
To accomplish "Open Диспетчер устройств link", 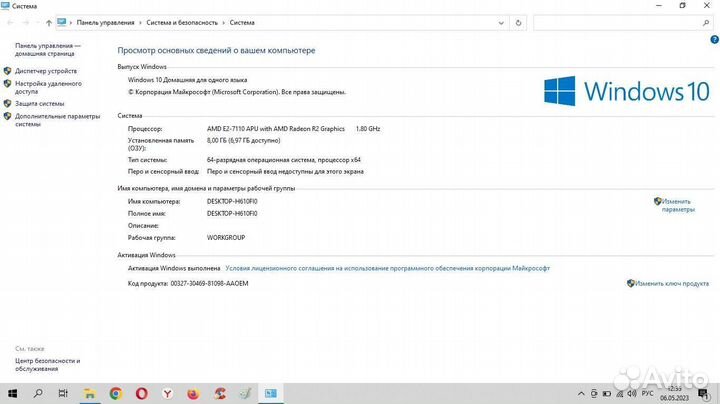I will click(x=46, y=71).
